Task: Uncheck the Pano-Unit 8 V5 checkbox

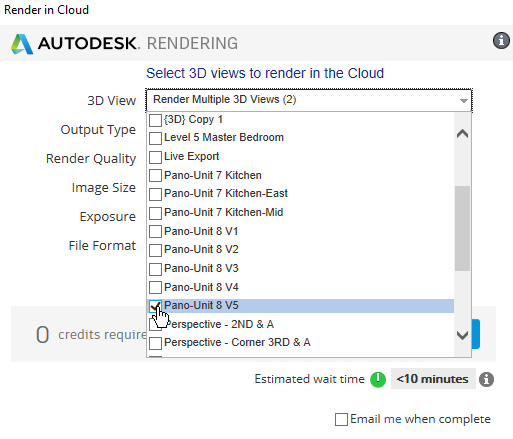Action: [x=155, y=306]
